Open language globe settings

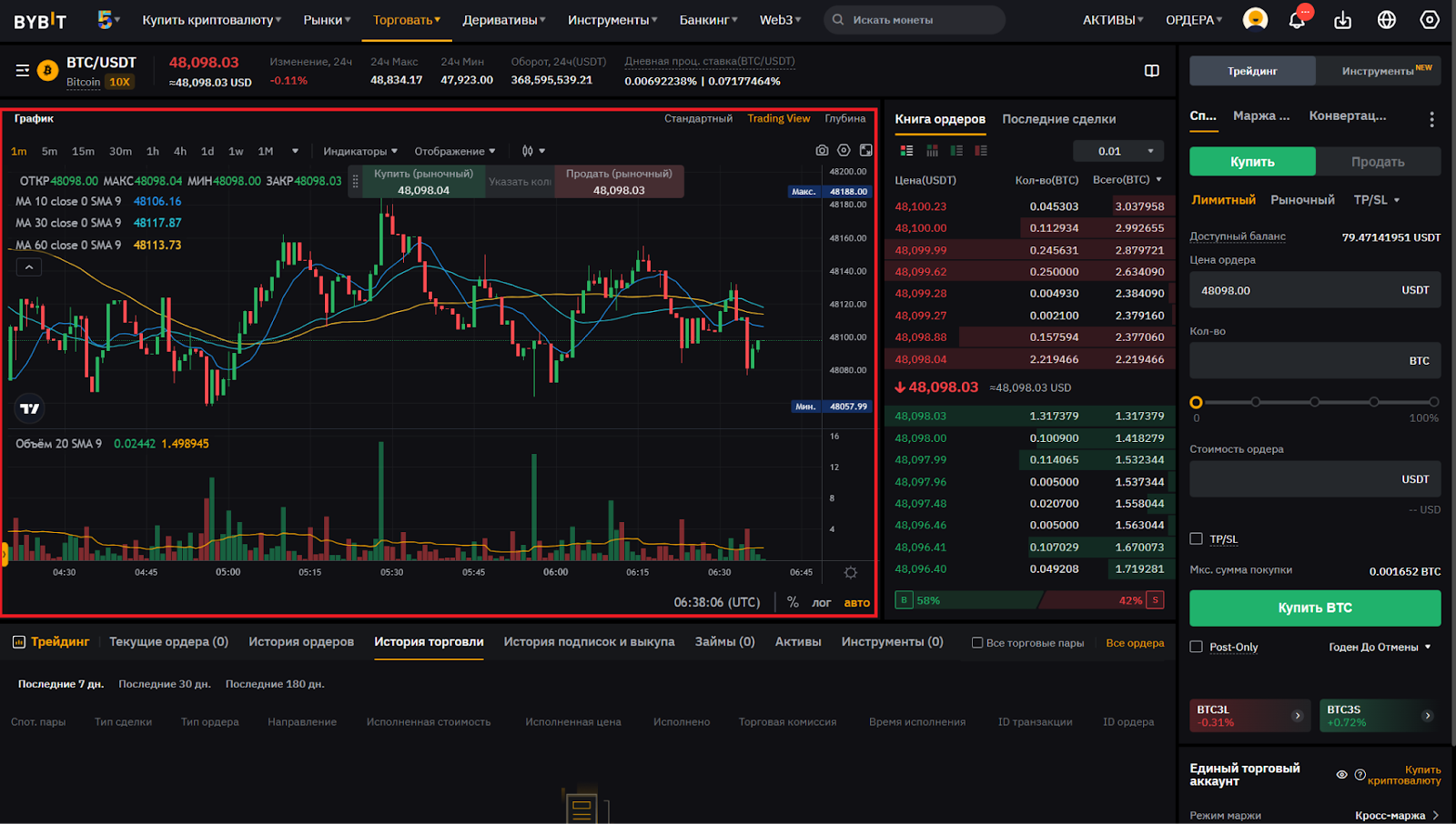click(1386, 20)
